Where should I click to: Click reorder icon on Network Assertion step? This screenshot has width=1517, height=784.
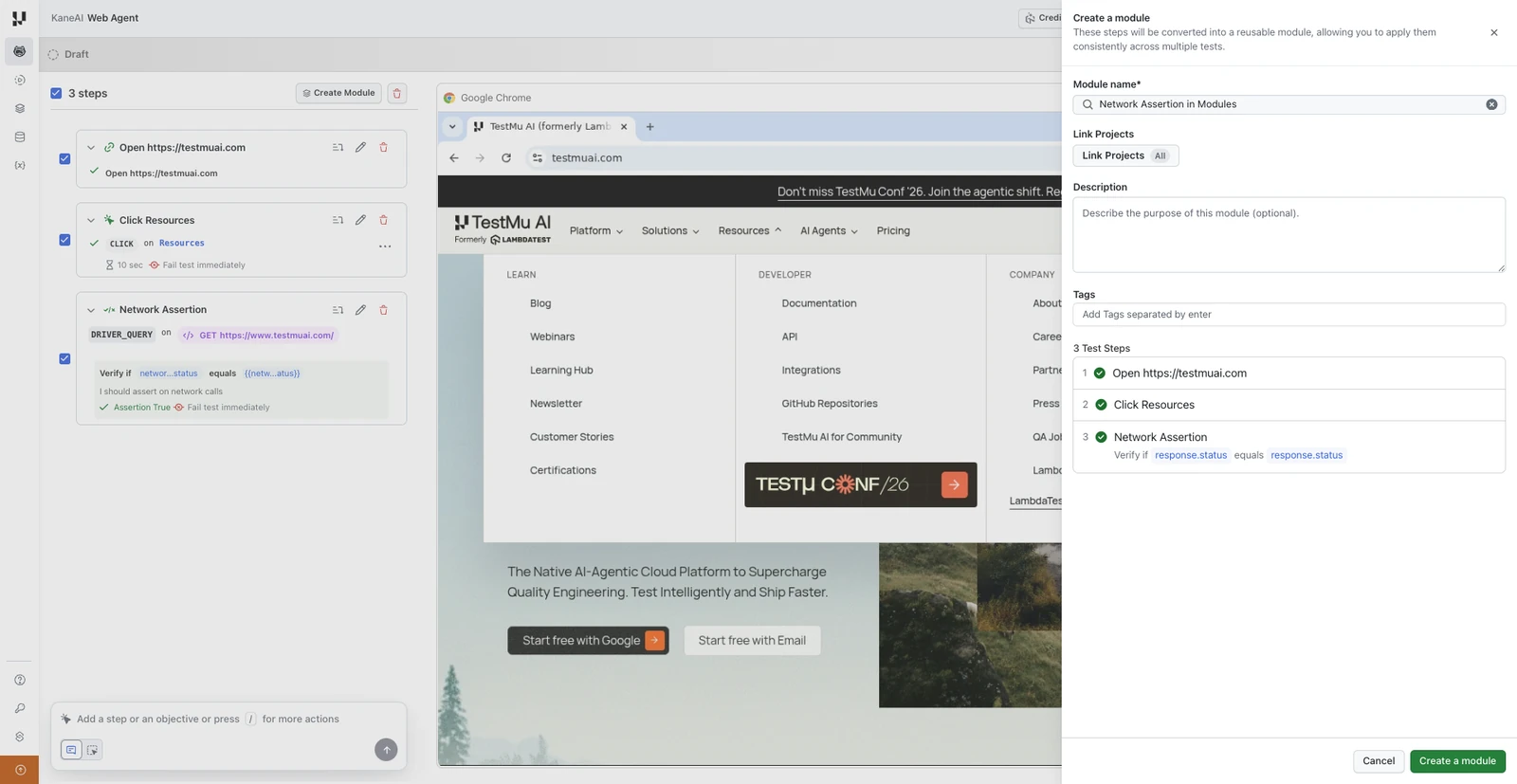pos(338,310)
